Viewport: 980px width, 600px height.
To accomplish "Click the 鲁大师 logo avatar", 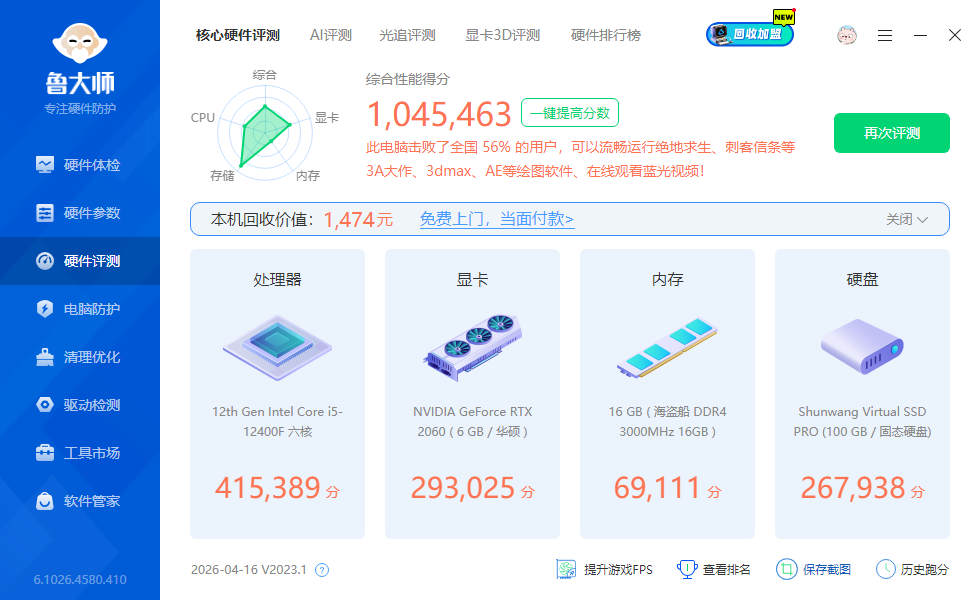I will coord(80,43).
